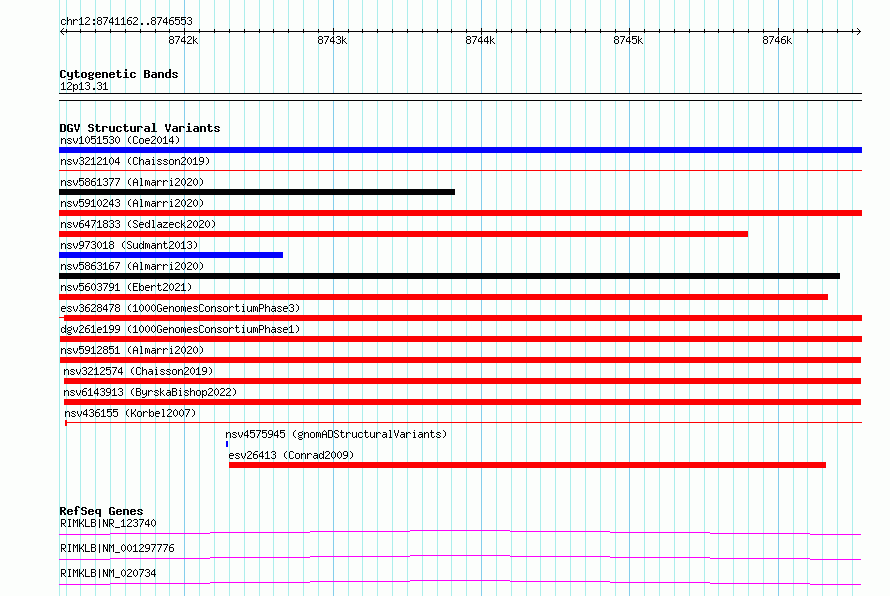This screenshot has width=890, height=596.
Task: Click the nsv6471833 red variant bar
Action: (x=404, y=234)
